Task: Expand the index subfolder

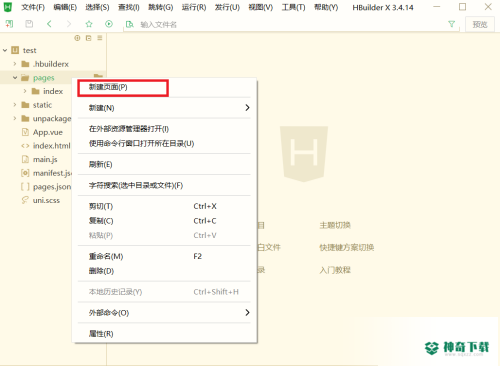Action: [x=25, y=91]
